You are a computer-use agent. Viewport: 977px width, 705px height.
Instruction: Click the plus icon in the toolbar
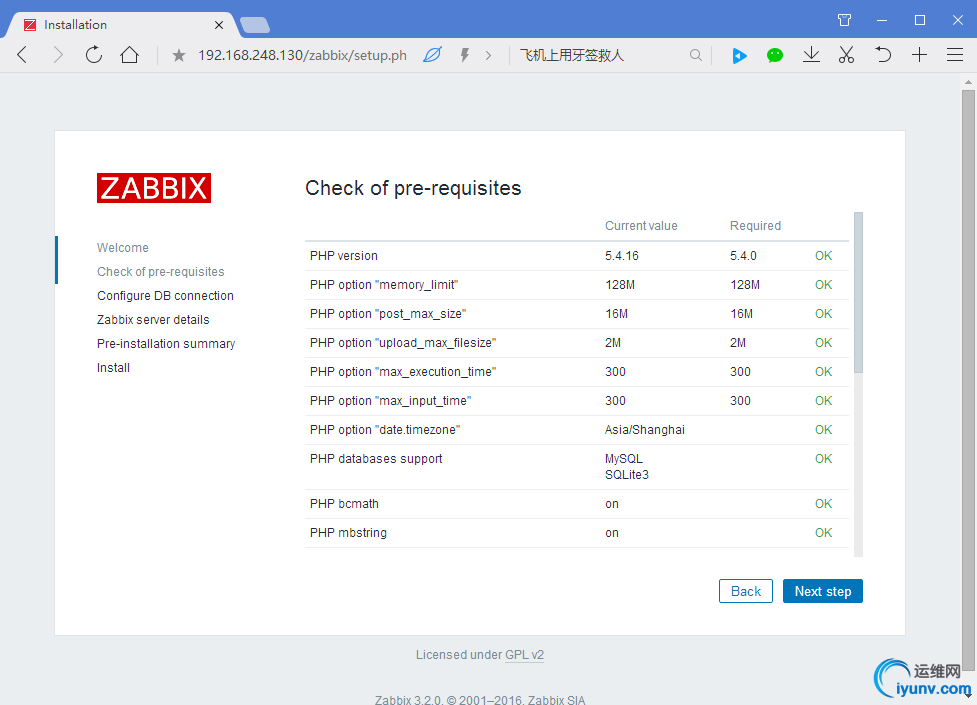[919, 55]
